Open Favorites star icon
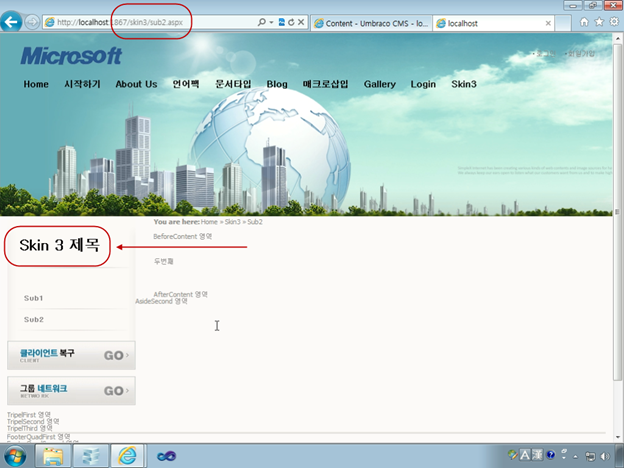The height and width of the screenshot is (468, 624). 599,22
